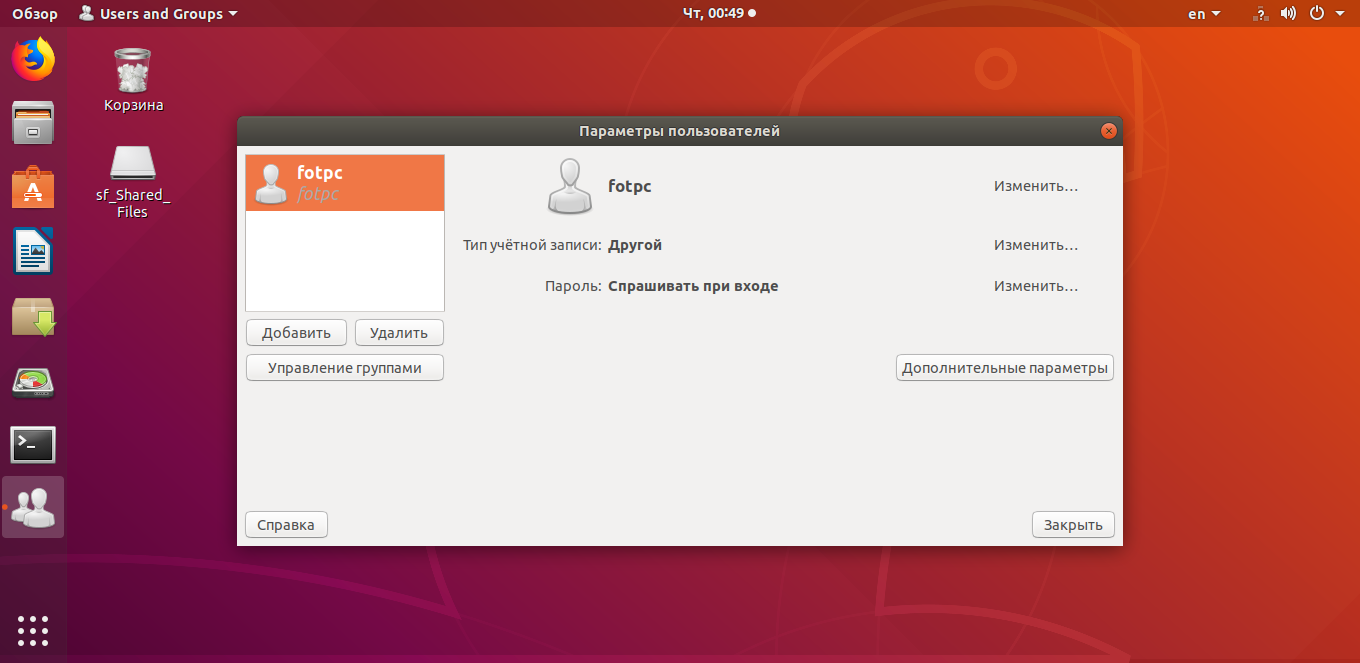
Task: Open the Terminal from the dock
Action: tap(33, 443)
